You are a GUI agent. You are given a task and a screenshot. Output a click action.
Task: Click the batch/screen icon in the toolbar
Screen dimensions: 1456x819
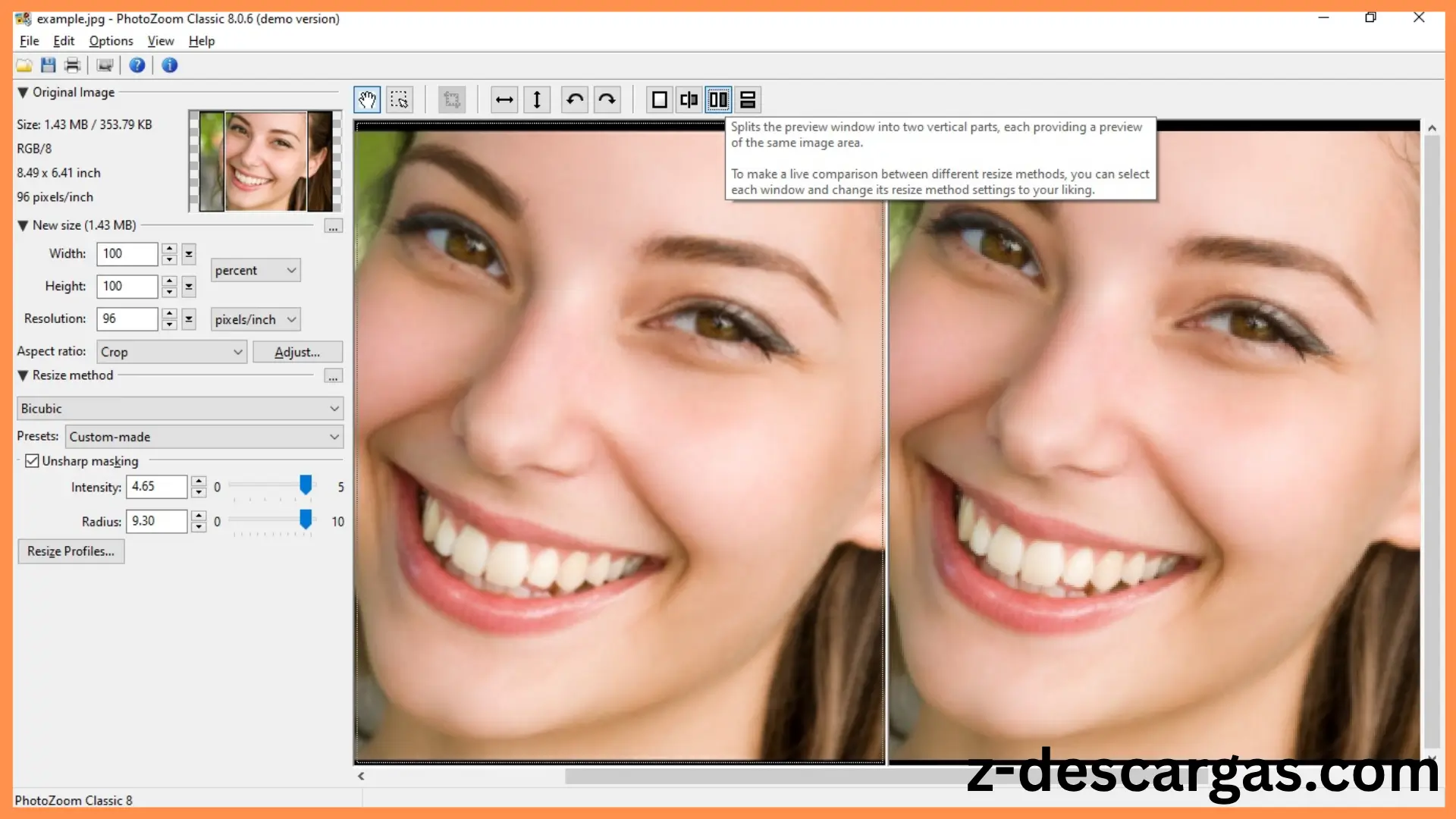click(x=105, y=65)
